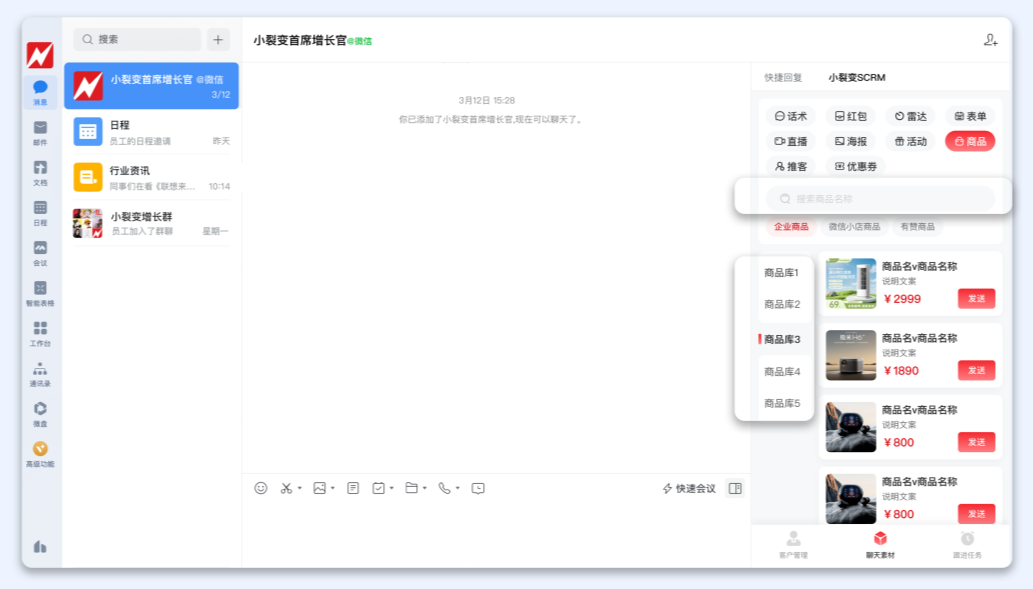The image size is (1033, 589).
Task: Select the emoji icon in the chat toolbar
Action: (x=261, y=488)
